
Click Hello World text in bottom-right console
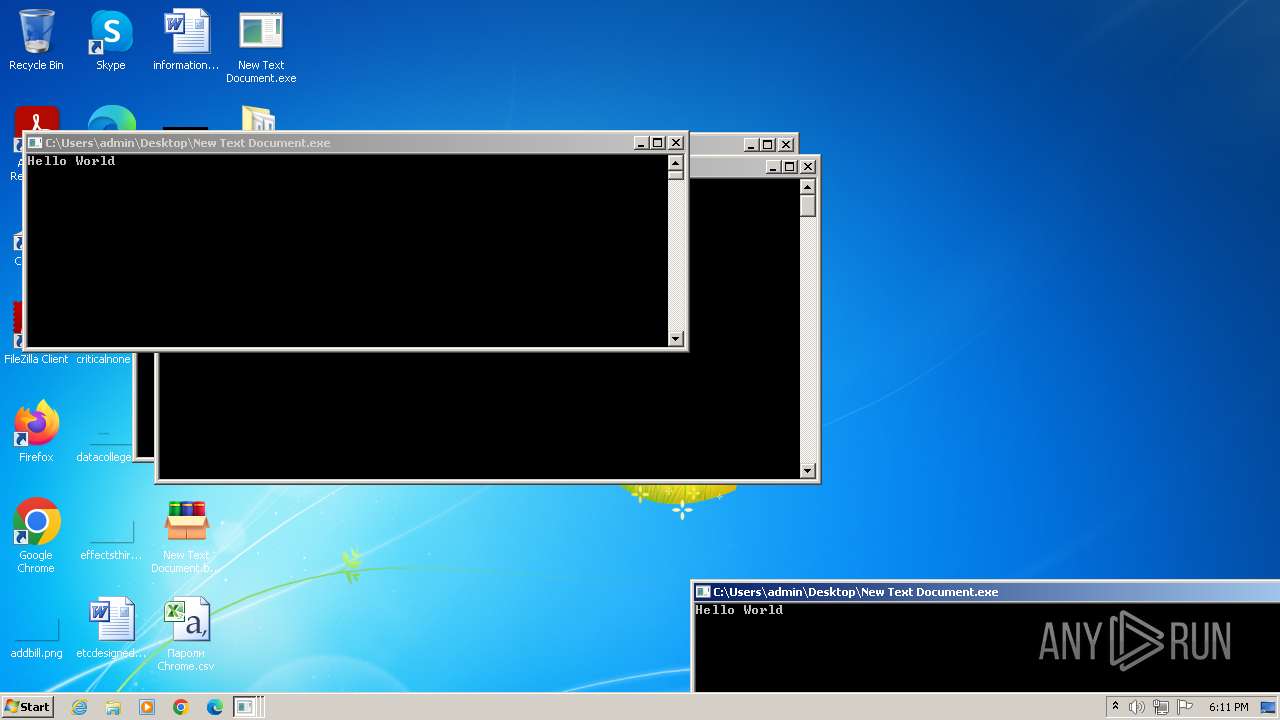click(739, 610)
